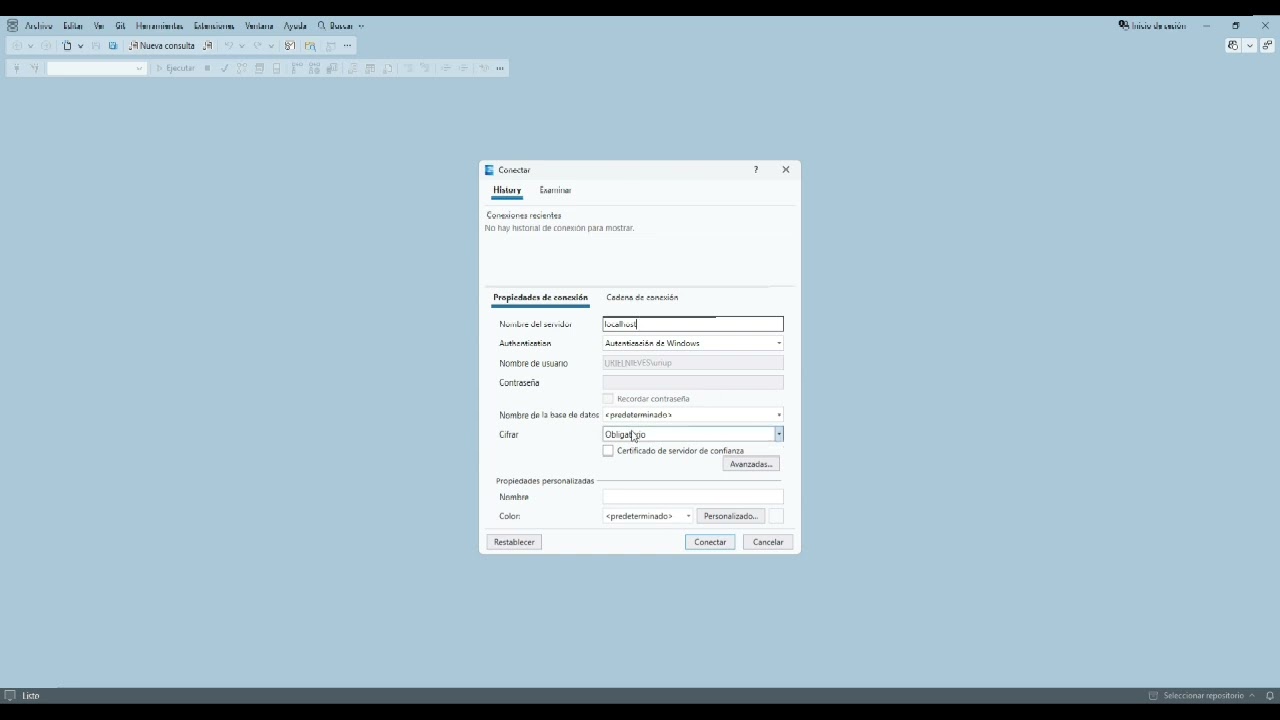This screenshot has height=720, width=1280.
Task: Expand the redo history dropdown arrow
Action: point(270,46)
